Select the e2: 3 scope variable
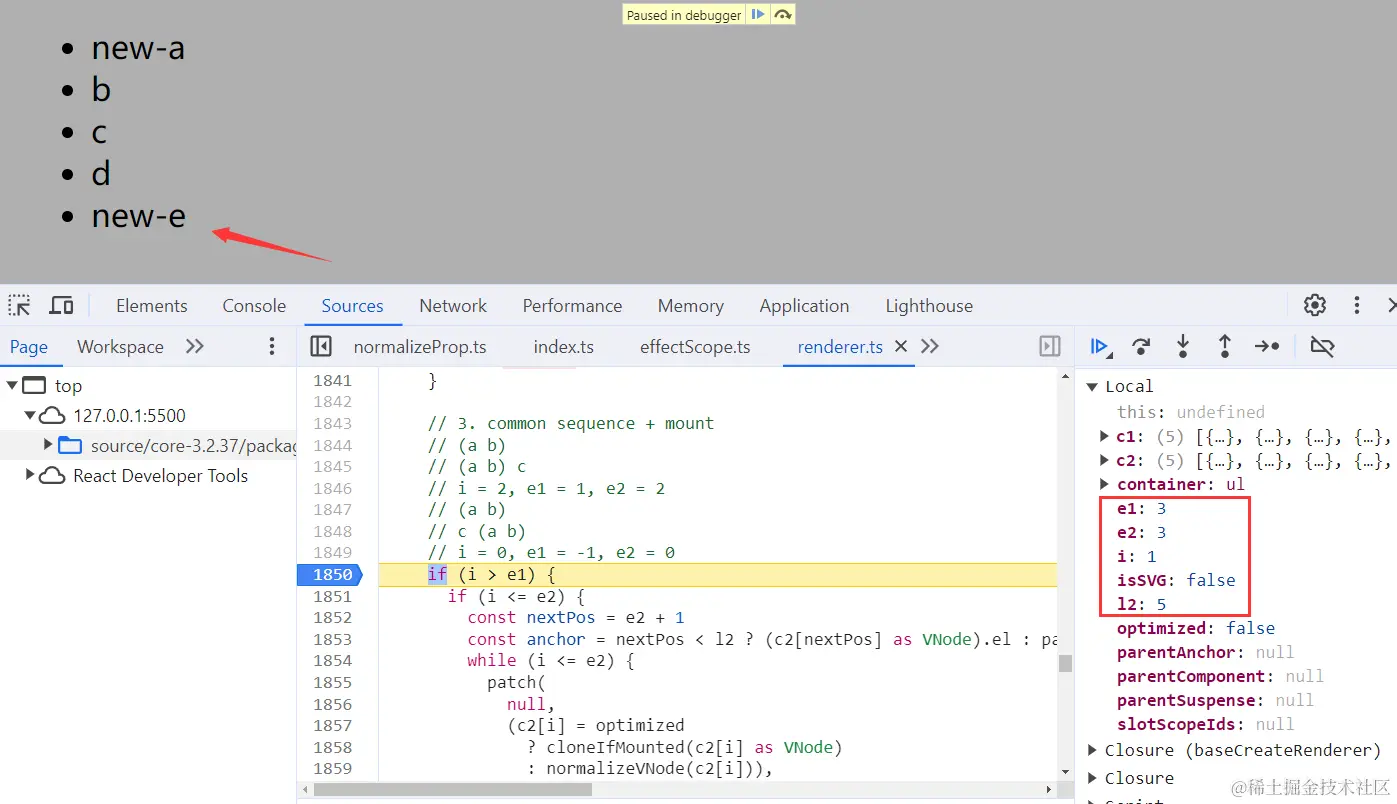 click(1141, 532)
